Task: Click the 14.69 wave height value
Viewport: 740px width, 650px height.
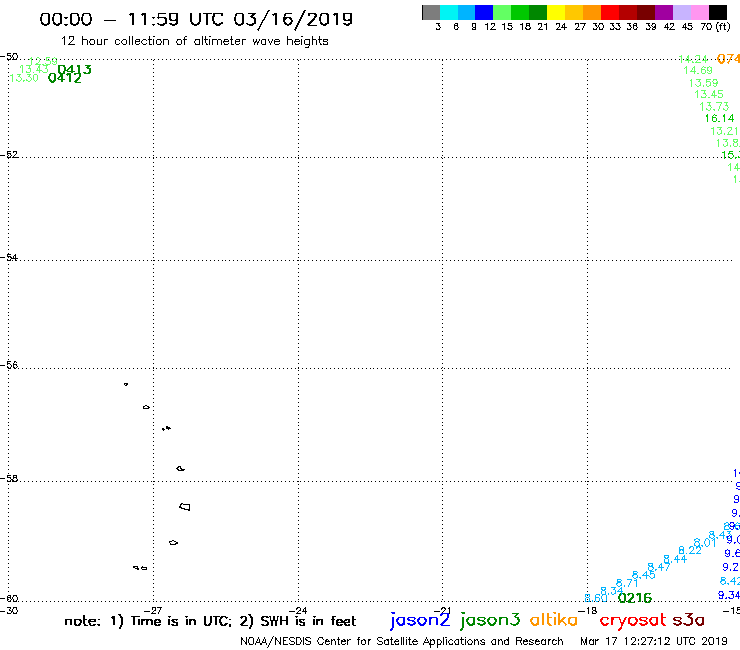Action: (698, 70)
